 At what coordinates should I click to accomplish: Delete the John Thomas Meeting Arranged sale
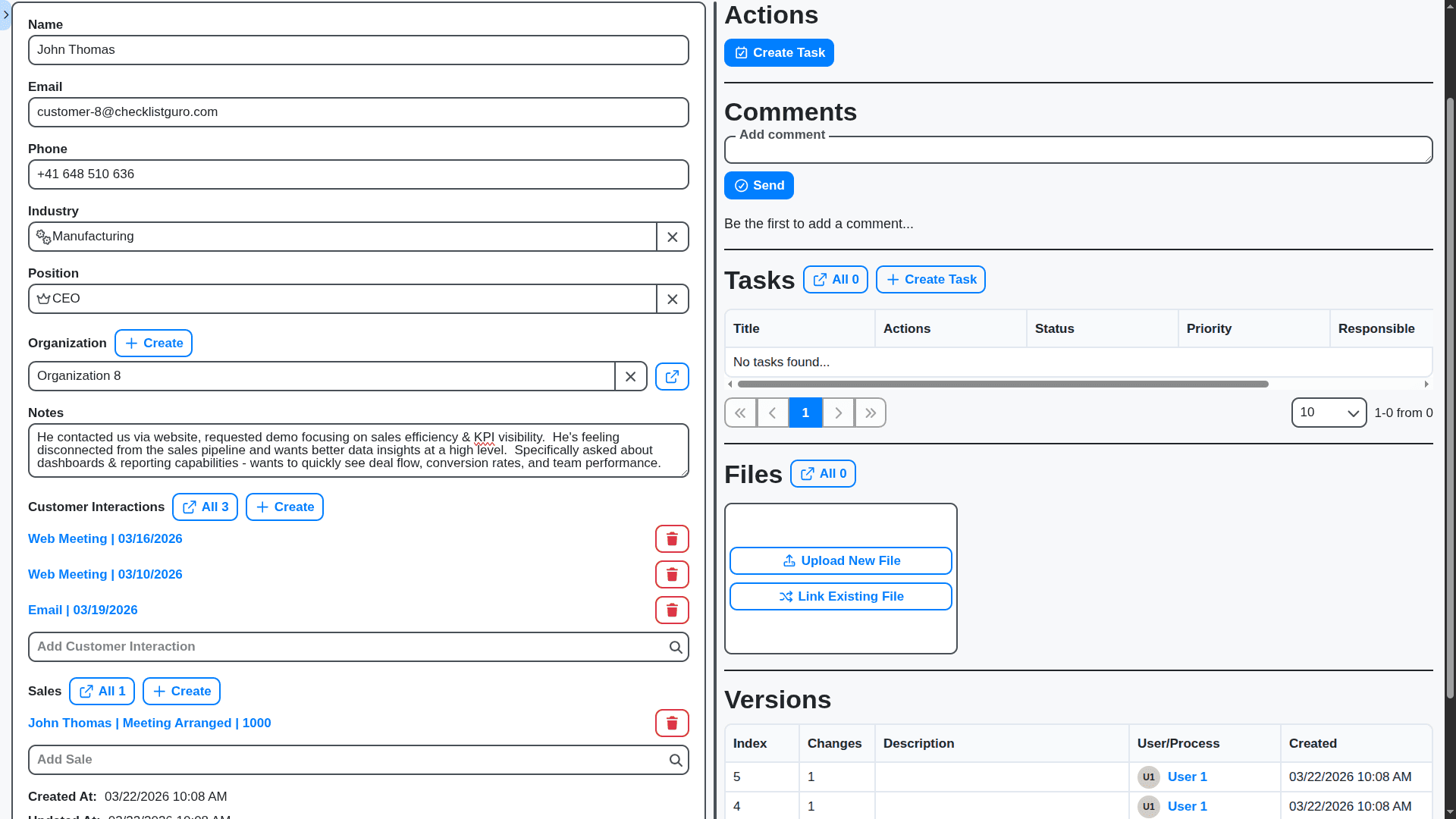pyautogui.click(x=672, y=723)
